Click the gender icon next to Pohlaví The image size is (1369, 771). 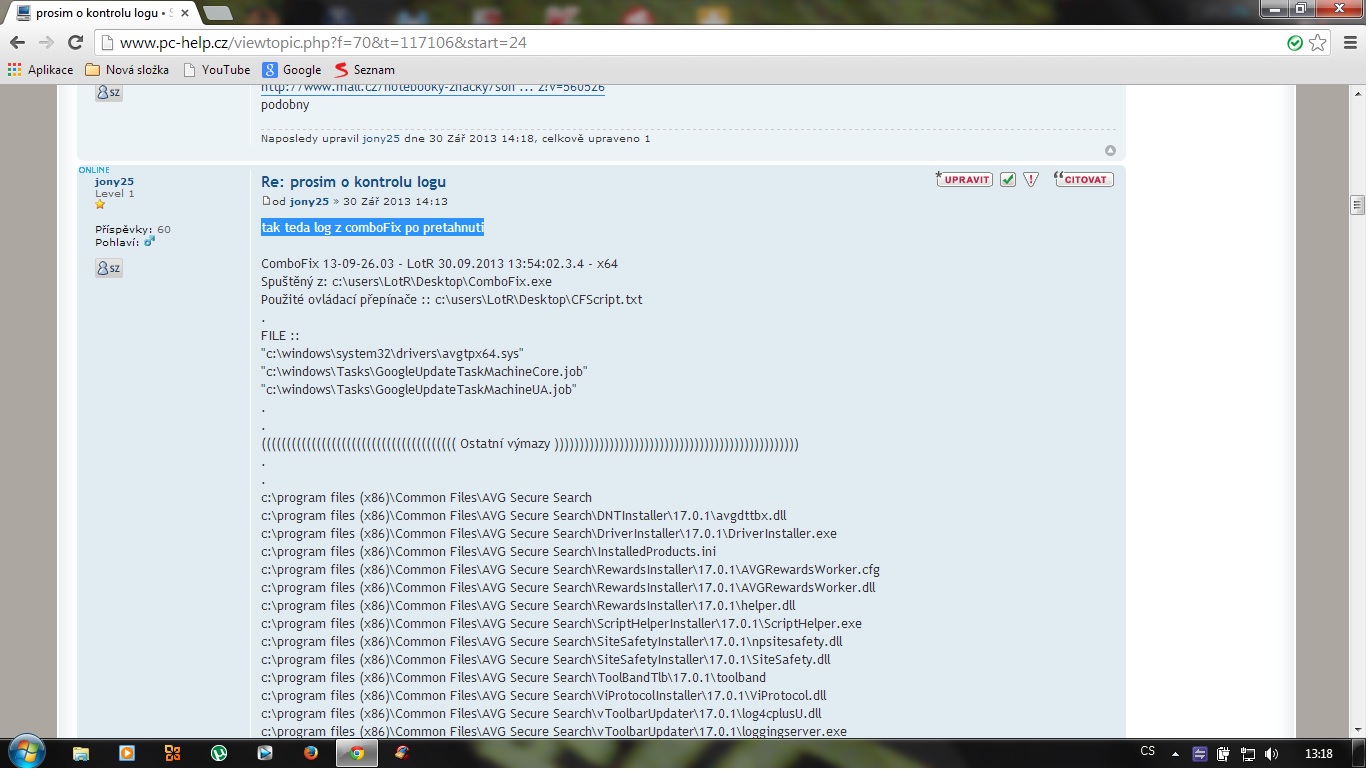[150, 241]
